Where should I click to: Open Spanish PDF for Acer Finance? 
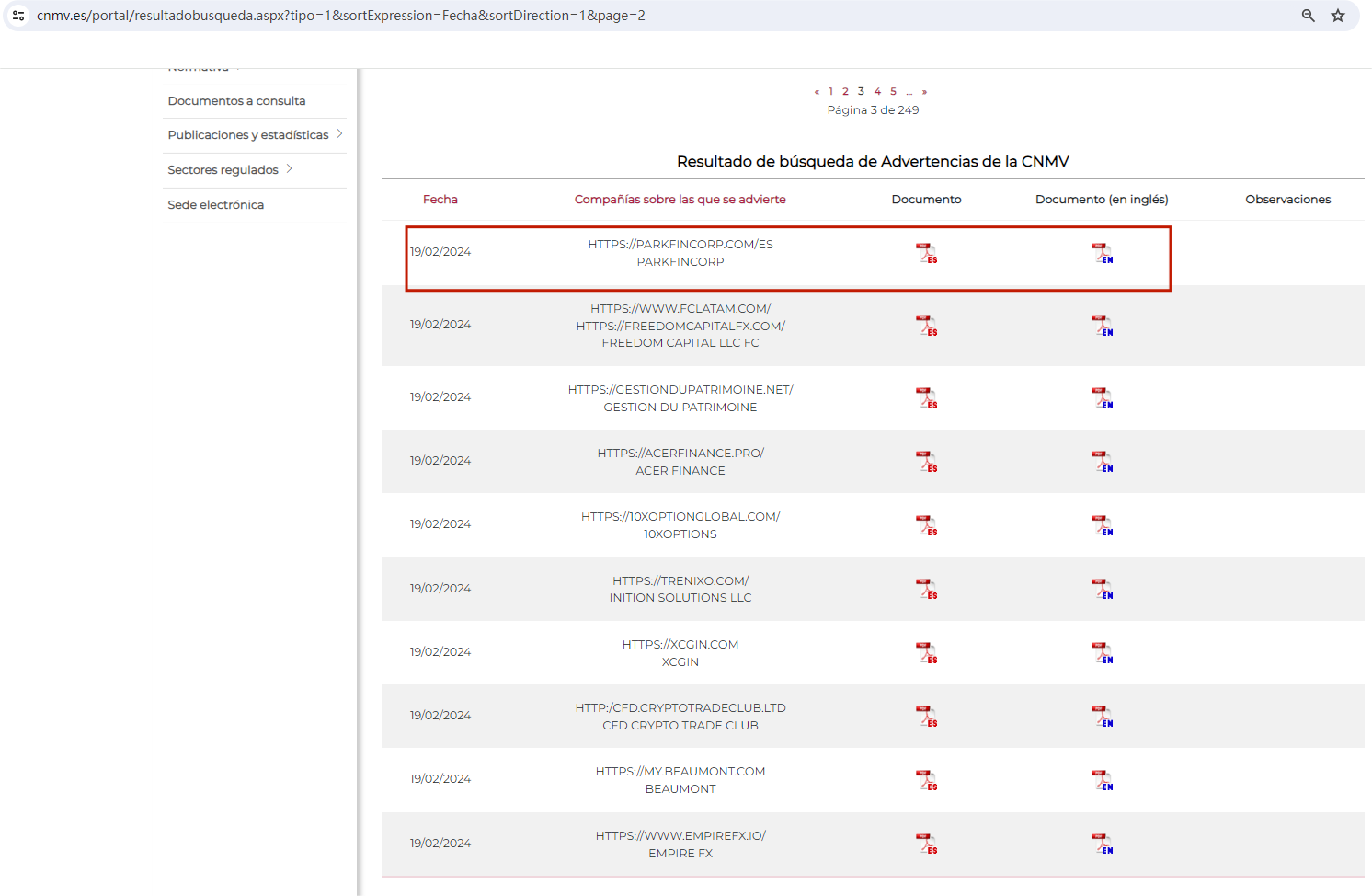tap(926, 462)
